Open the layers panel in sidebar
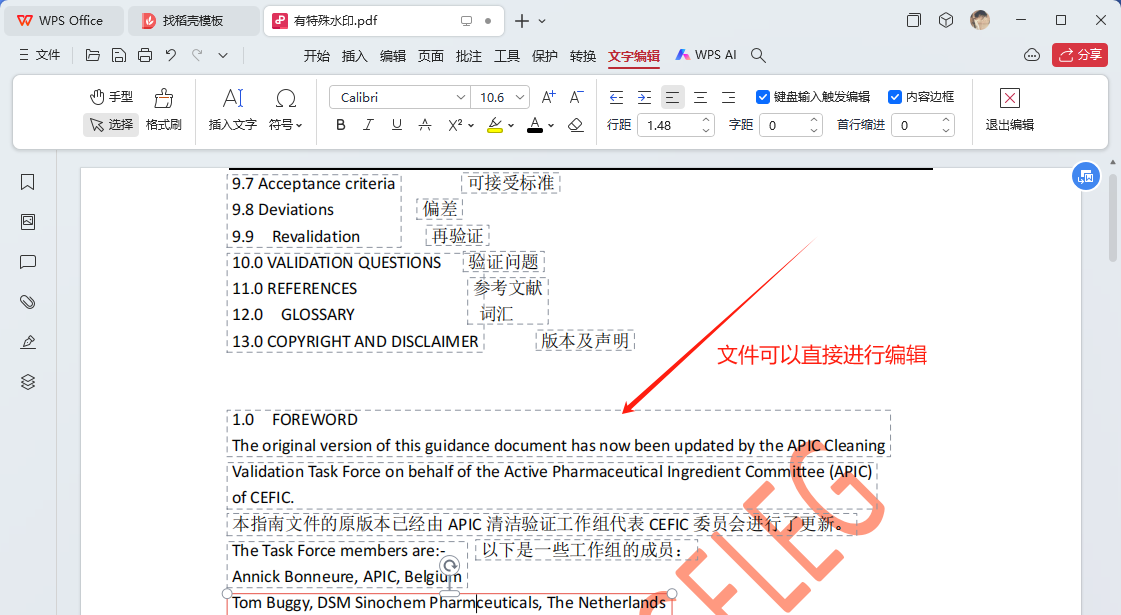The height and width of the screenshot is (615, 1121). (28, 382)
